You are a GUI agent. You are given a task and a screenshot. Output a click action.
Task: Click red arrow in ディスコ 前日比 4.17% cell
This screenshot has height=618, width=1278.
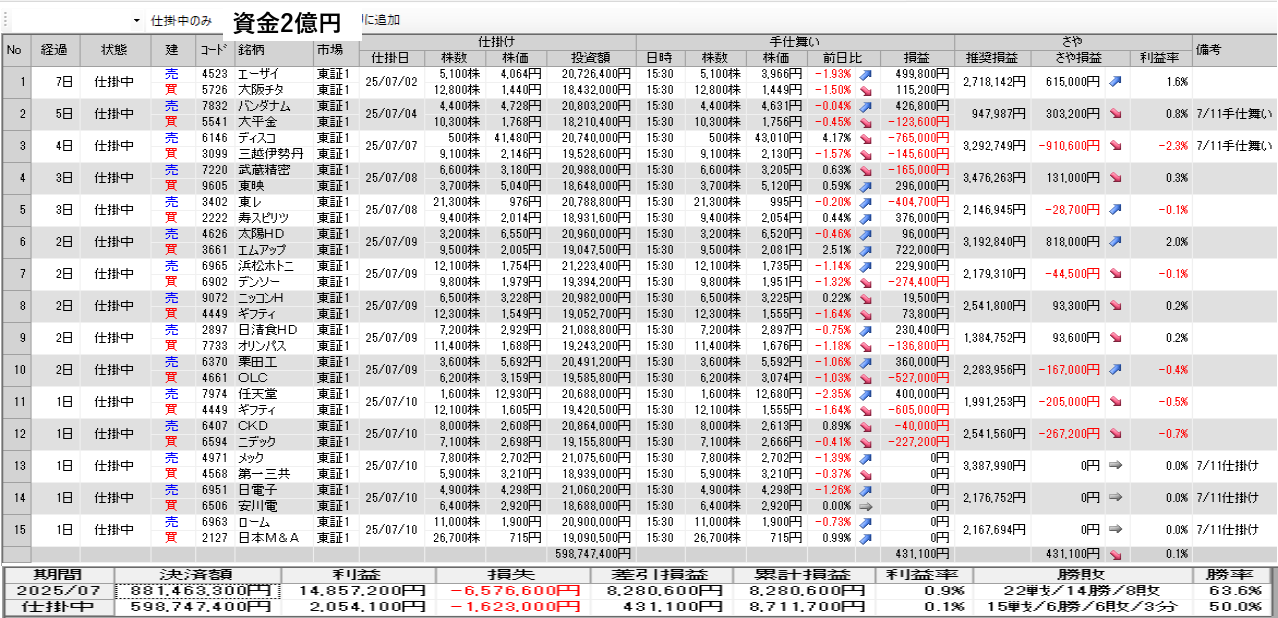pyautogui.click(x=865, y=138)
